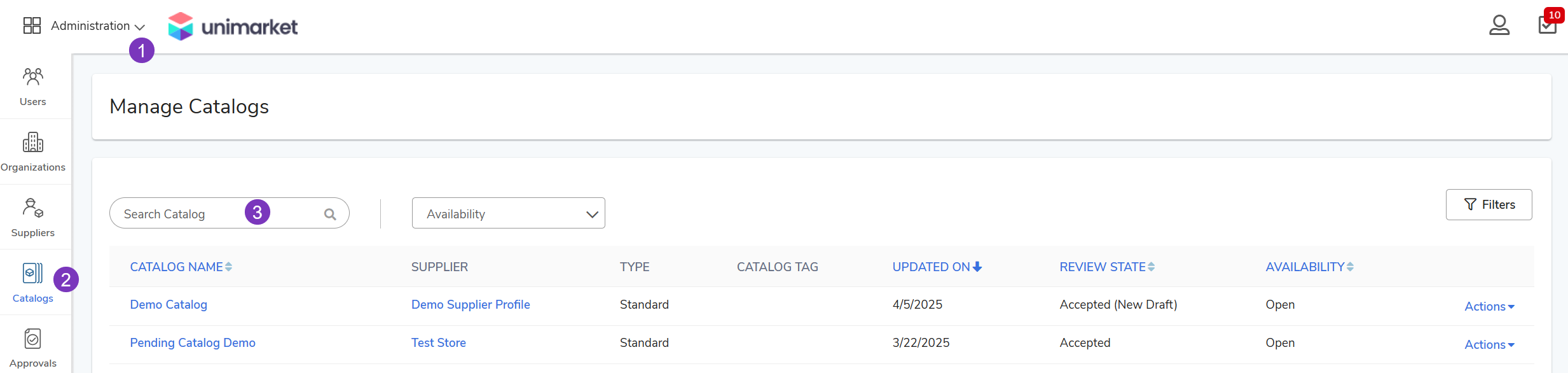Image resolution: width=1568 pixels, height=373 pixels.
Task: Open the Test Store supplier link
Action: pos(439,342)
